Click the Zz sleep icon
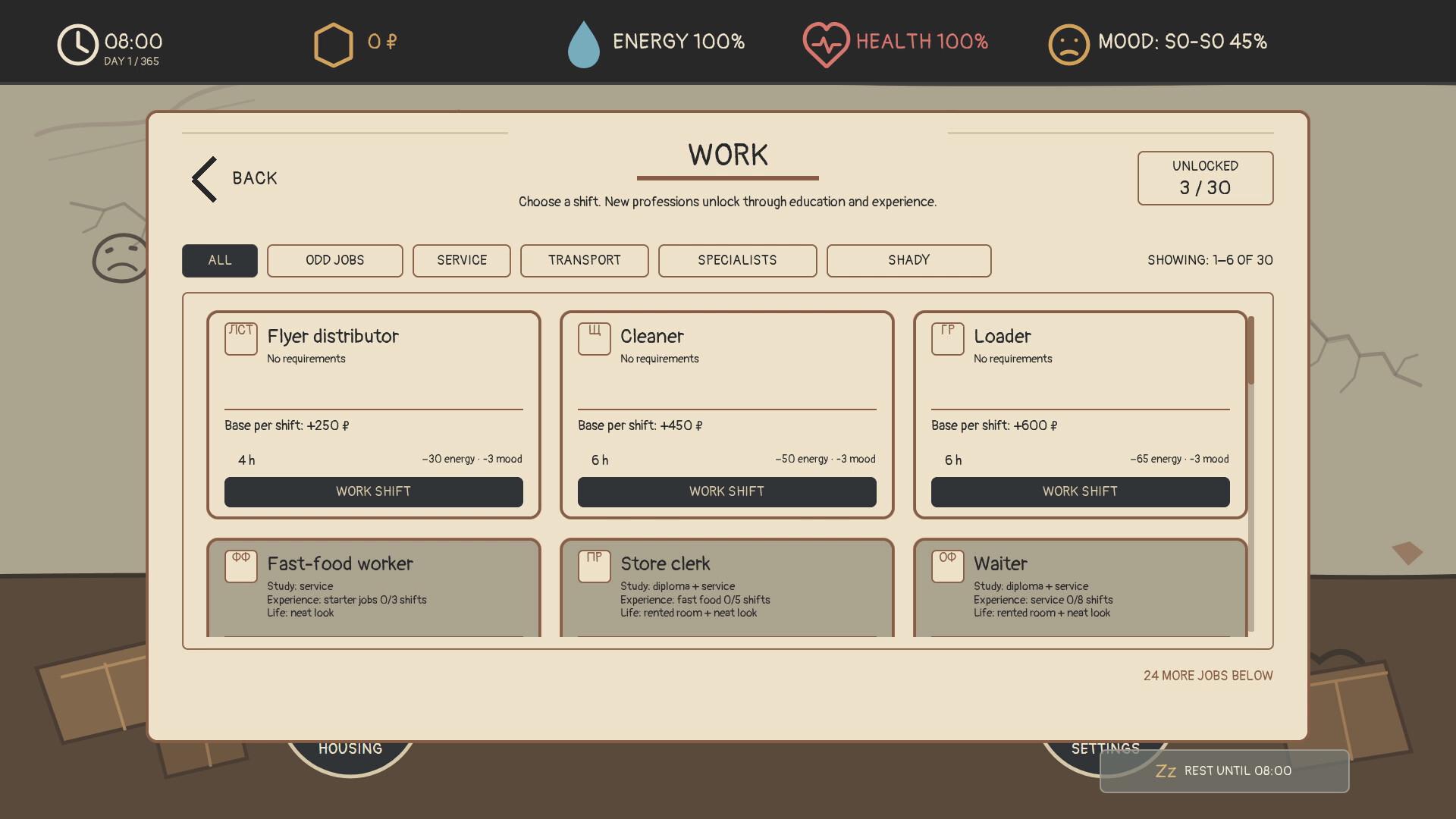 [1166, 771]
